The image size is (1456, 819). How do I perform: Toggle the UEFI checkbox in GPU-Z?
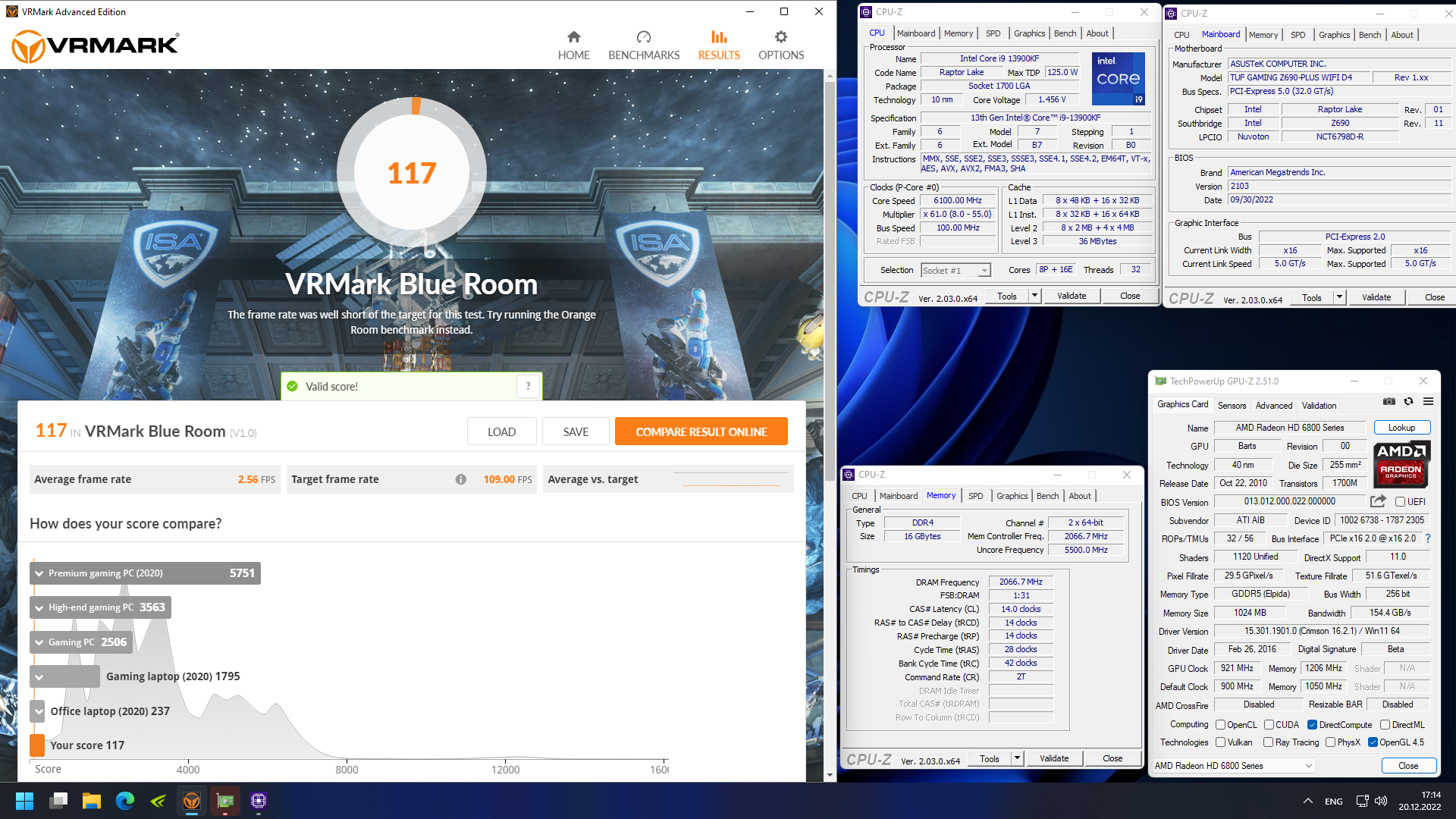click(x=1400, y=502)
